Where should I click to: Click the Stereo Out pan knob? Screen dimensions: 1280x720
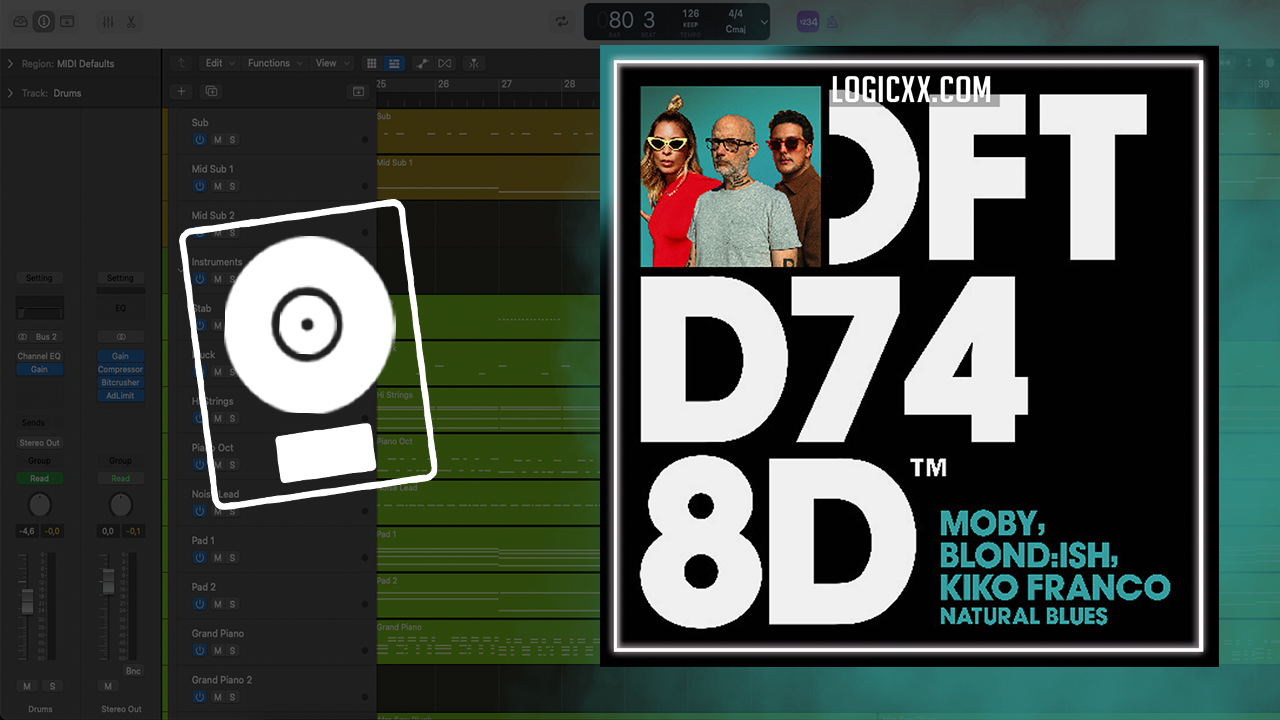pos(120,505)
